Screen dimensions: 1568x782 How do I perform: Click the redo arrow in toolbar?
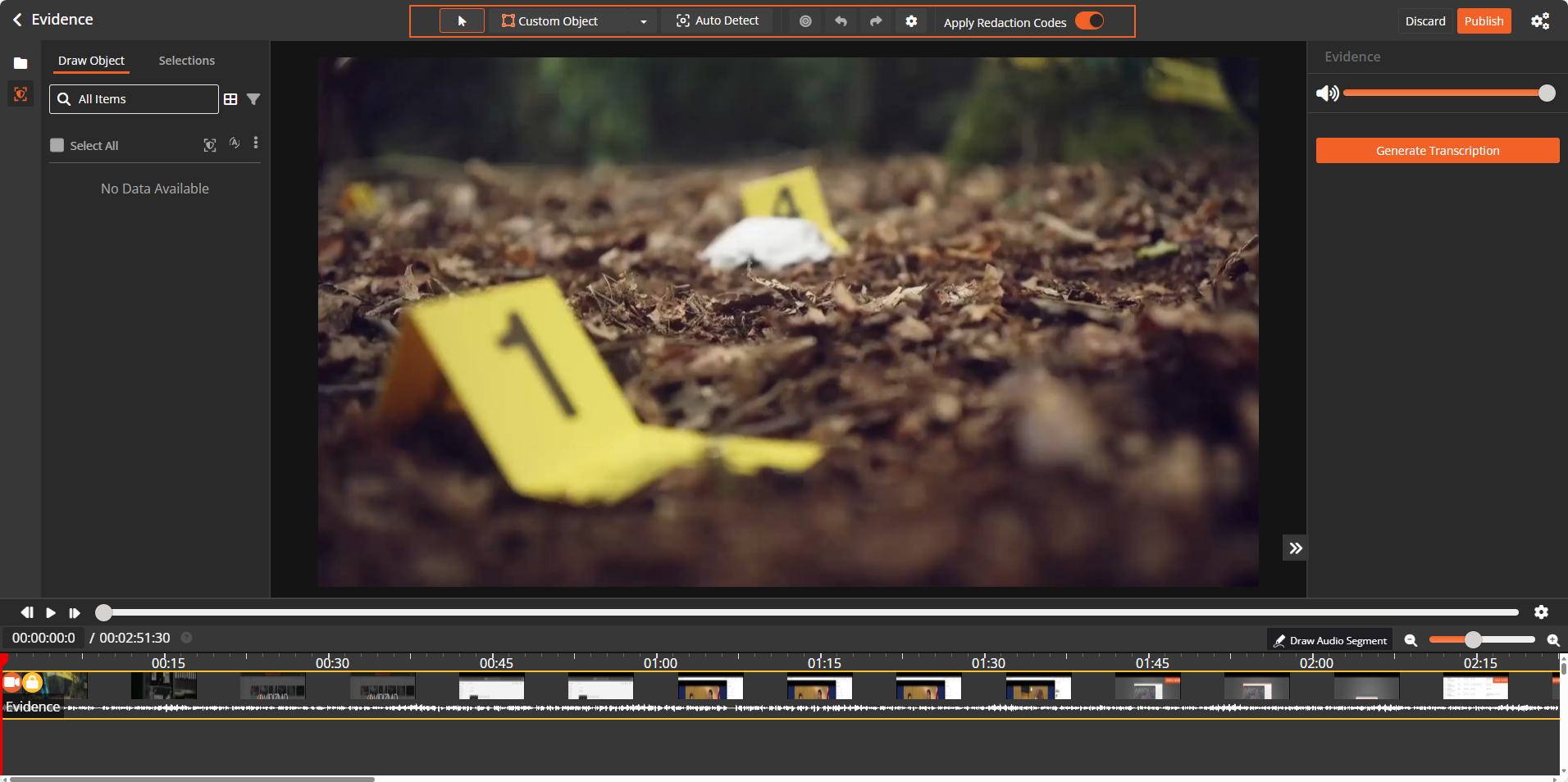coord(876,21)
